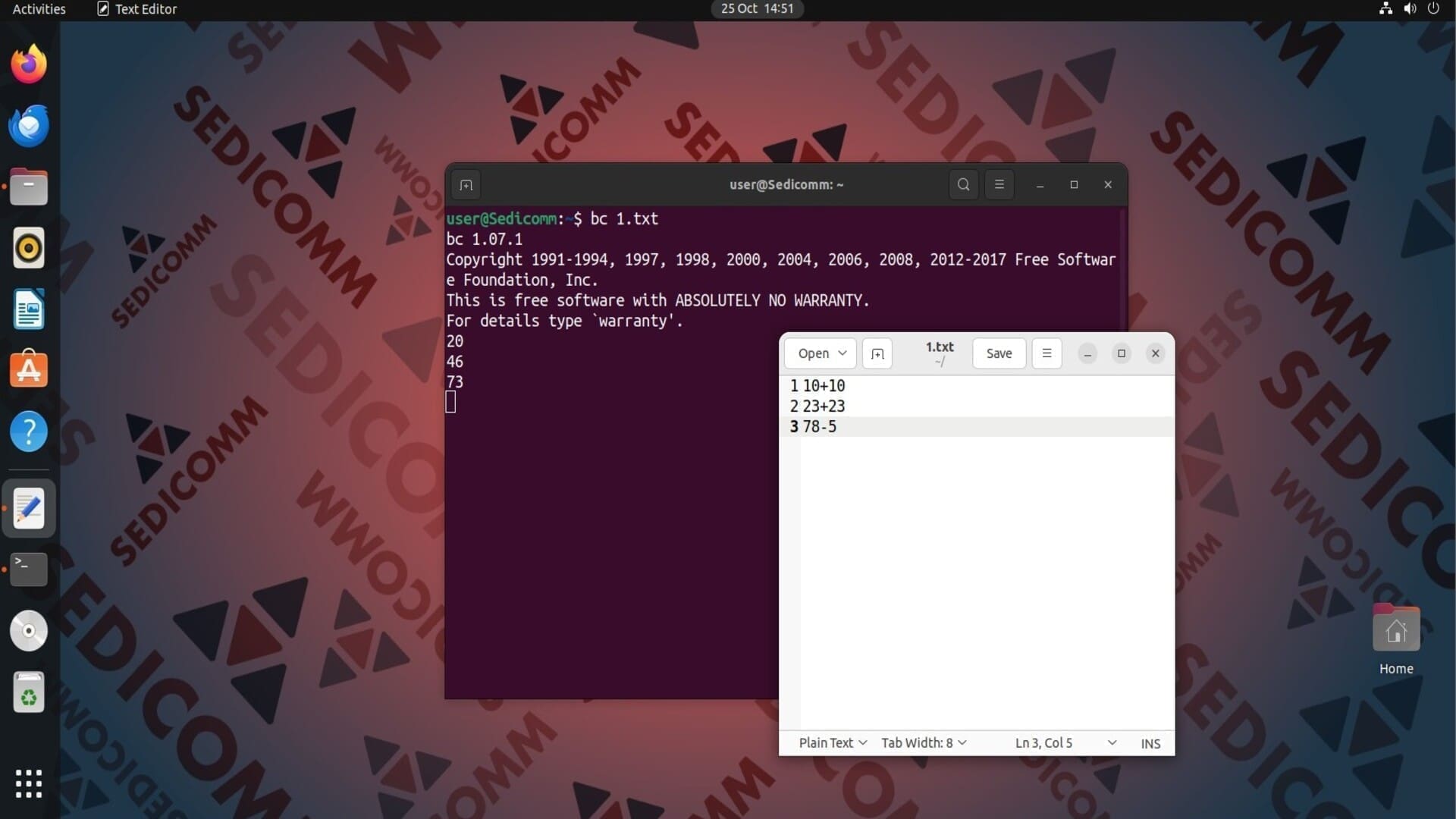Open search in the Terminal header

pyautogui.click(x=963, y=184)
